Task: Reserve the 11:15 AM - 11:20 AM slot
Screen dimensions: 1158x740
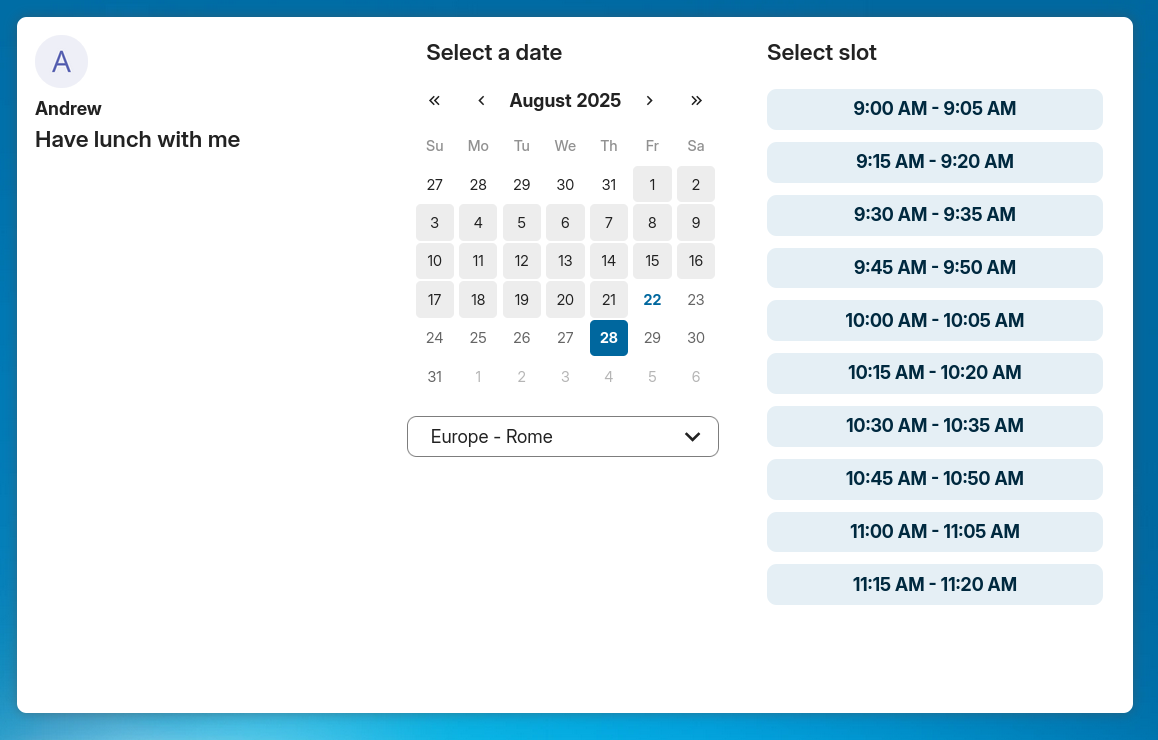Action: (x=934, y=584)
